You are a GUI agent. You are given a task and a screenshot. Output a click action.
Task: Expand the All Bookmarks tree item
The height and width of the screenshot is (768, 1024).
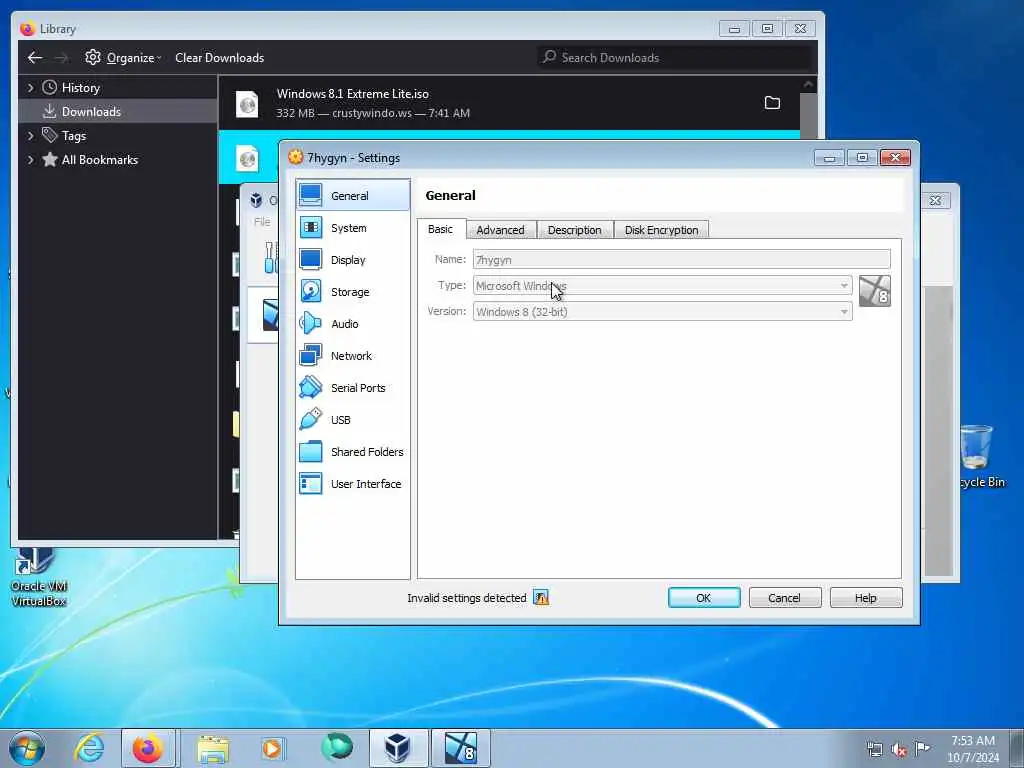pyautogui.click(x=30, y=159)
